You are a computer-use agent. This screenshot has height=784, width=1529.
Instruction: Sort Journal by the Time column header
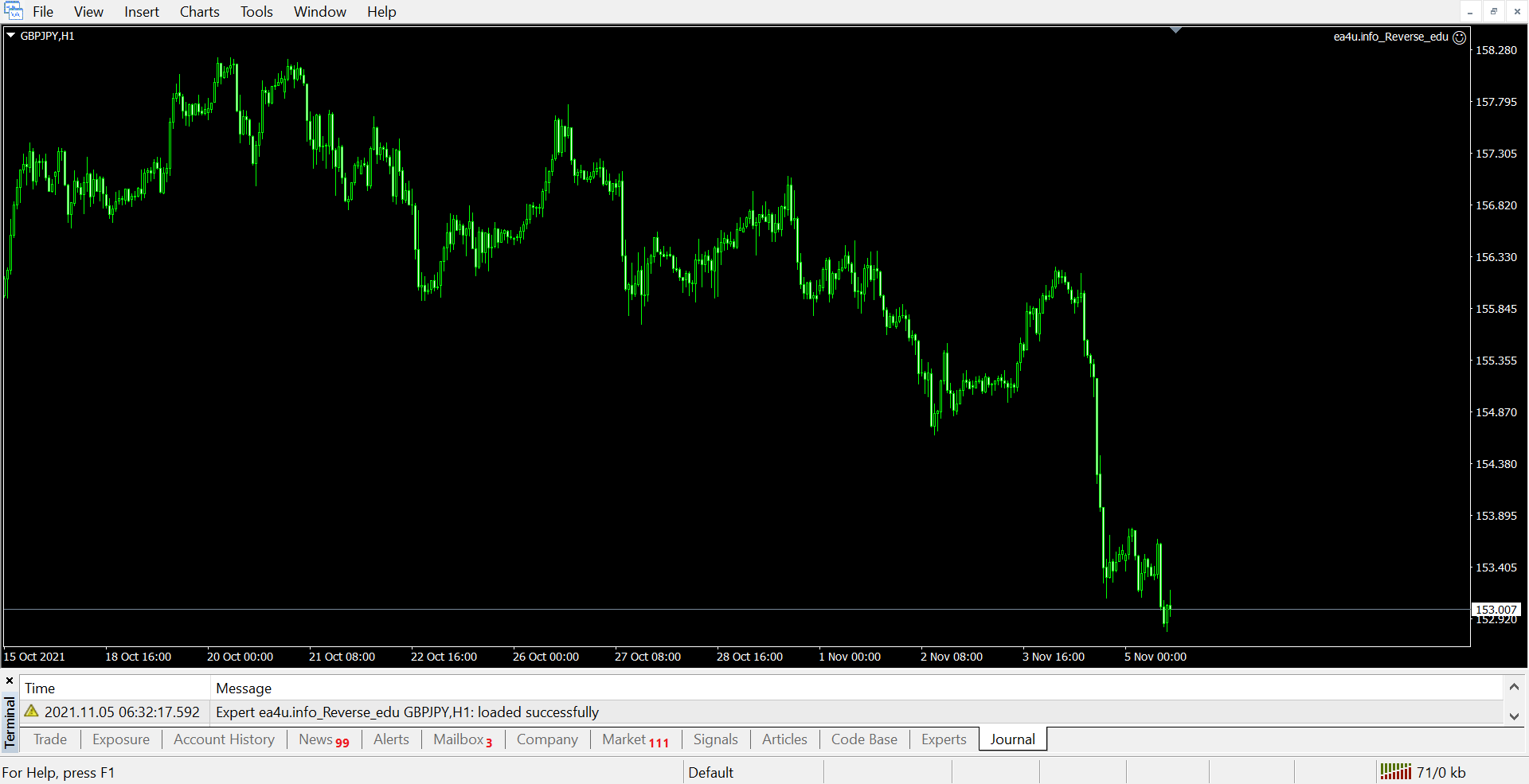[x=40, y=688]
